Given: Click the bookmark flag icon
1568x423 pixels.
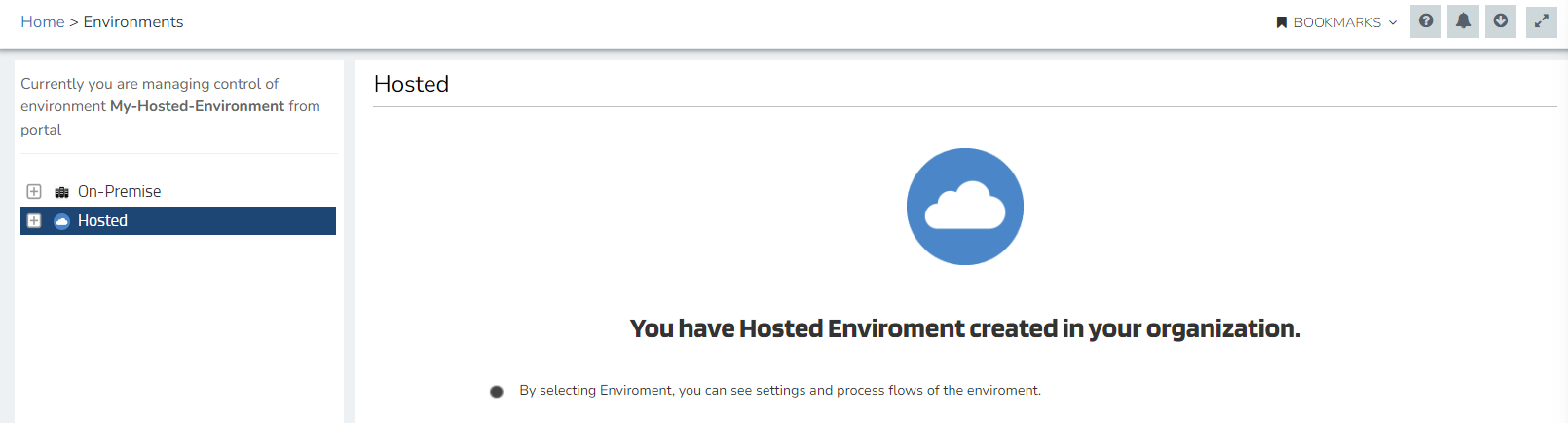Looking at the screenshot, I should (x=1282, y=22).
